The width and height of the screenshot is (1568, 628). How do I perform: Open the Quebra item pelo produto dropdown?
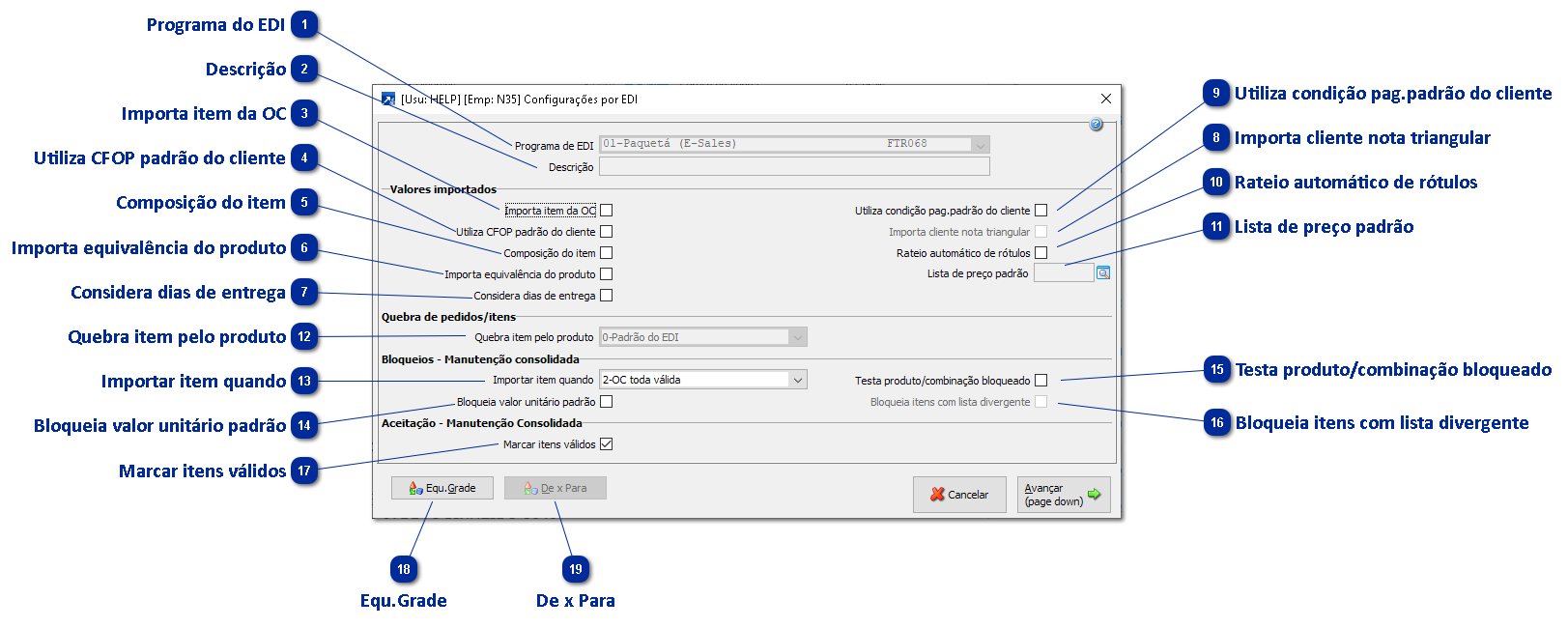tap(798, 337)
